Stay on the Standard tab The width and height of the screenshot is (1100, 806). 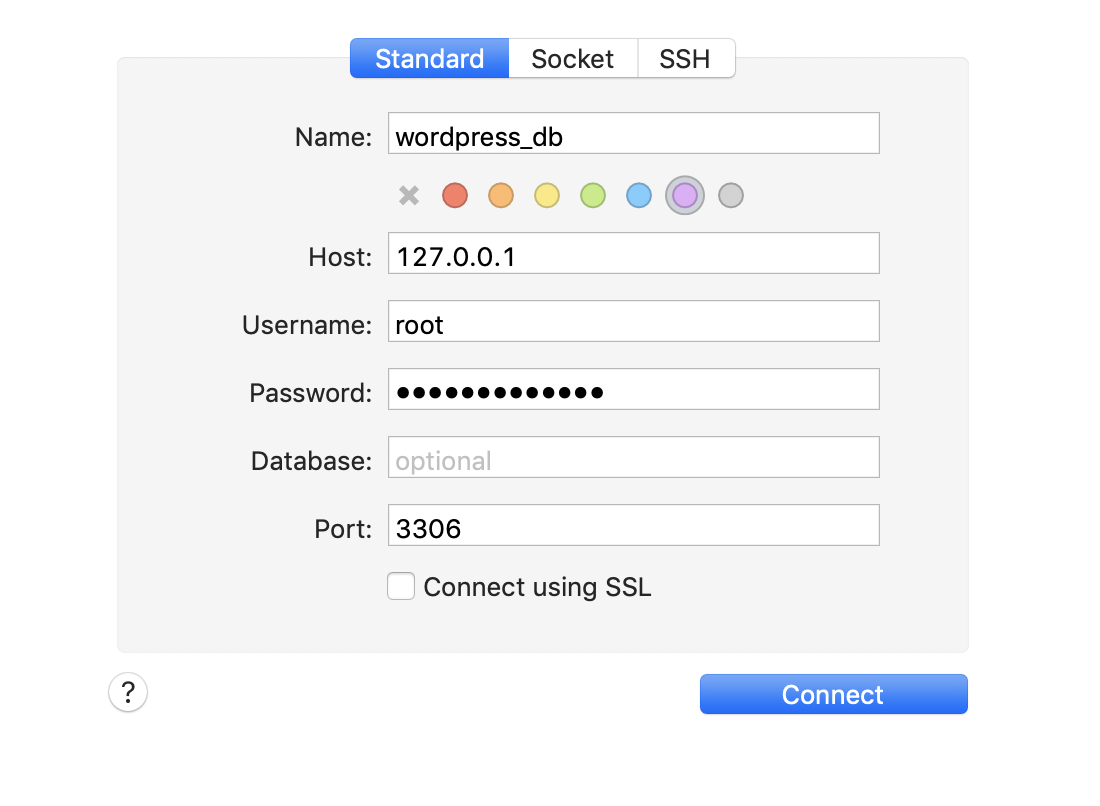click(x=429, y=58)
